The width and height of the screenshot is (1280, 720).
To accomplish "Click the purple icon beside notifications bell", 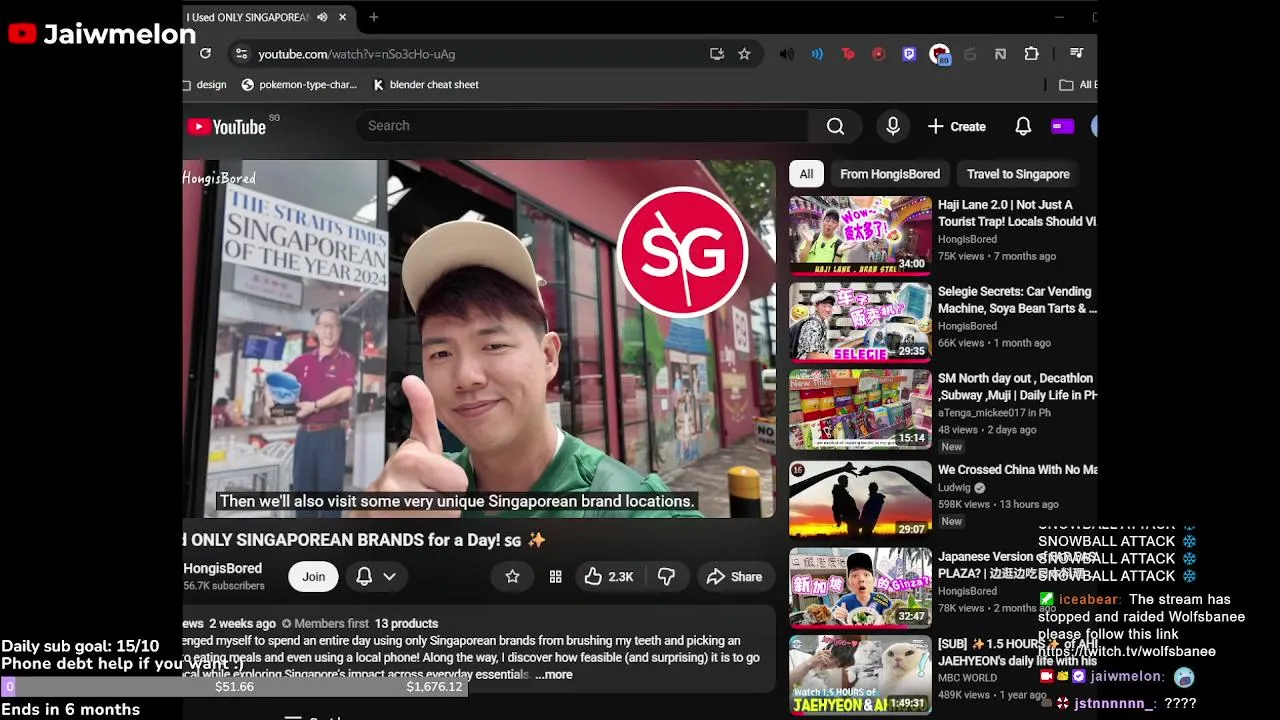I will click(x=1062, y=126).
